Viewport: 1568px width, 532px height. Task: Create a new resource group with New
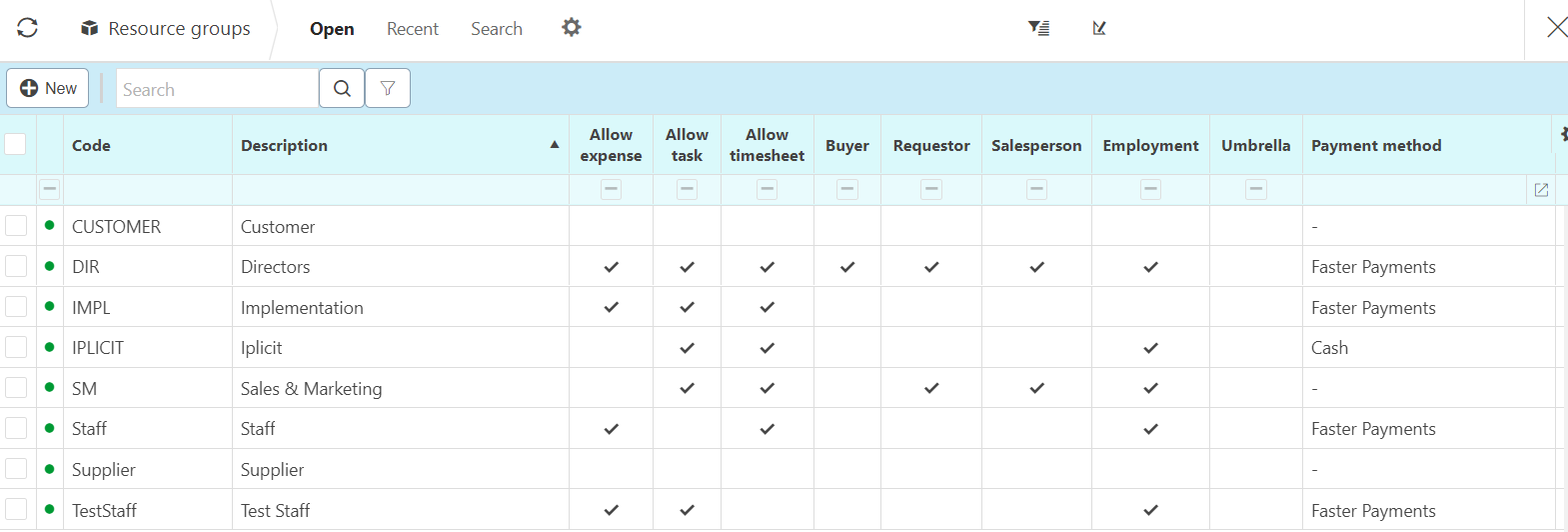48,88
